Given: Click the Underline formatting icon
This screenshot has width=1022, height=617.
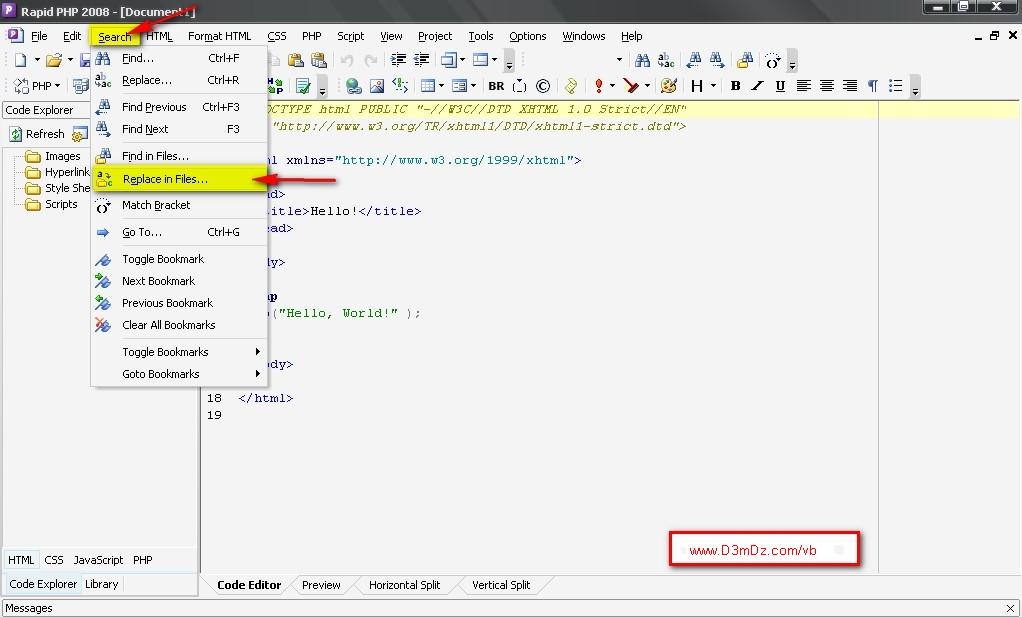Looking at the screenshot, I should (x=780, y=85).
